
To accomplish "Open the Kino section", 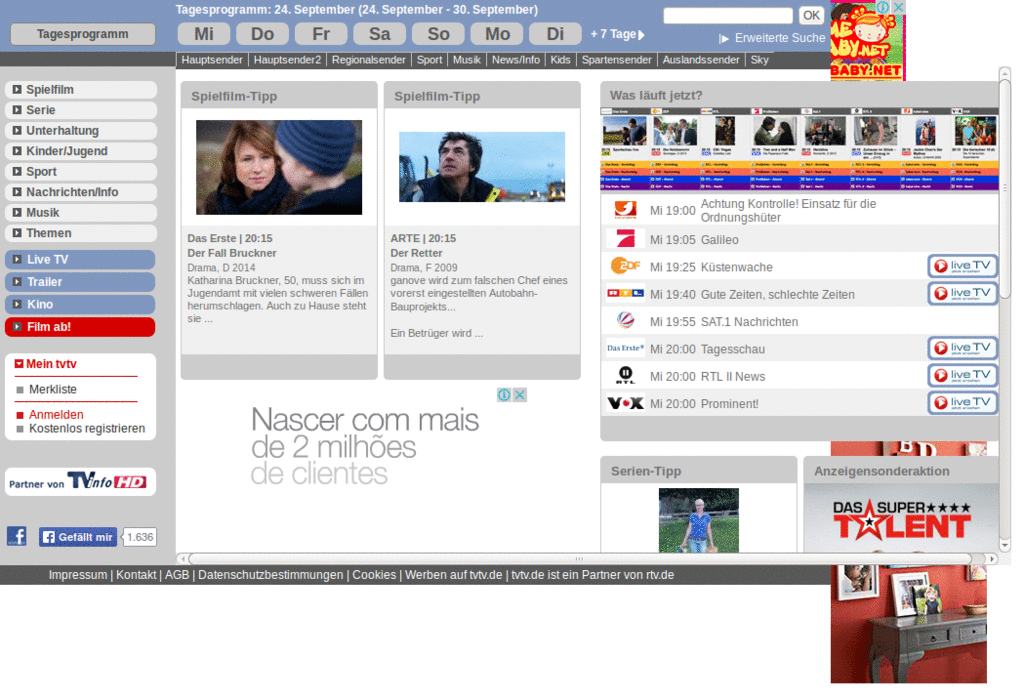I will [80, 304].
